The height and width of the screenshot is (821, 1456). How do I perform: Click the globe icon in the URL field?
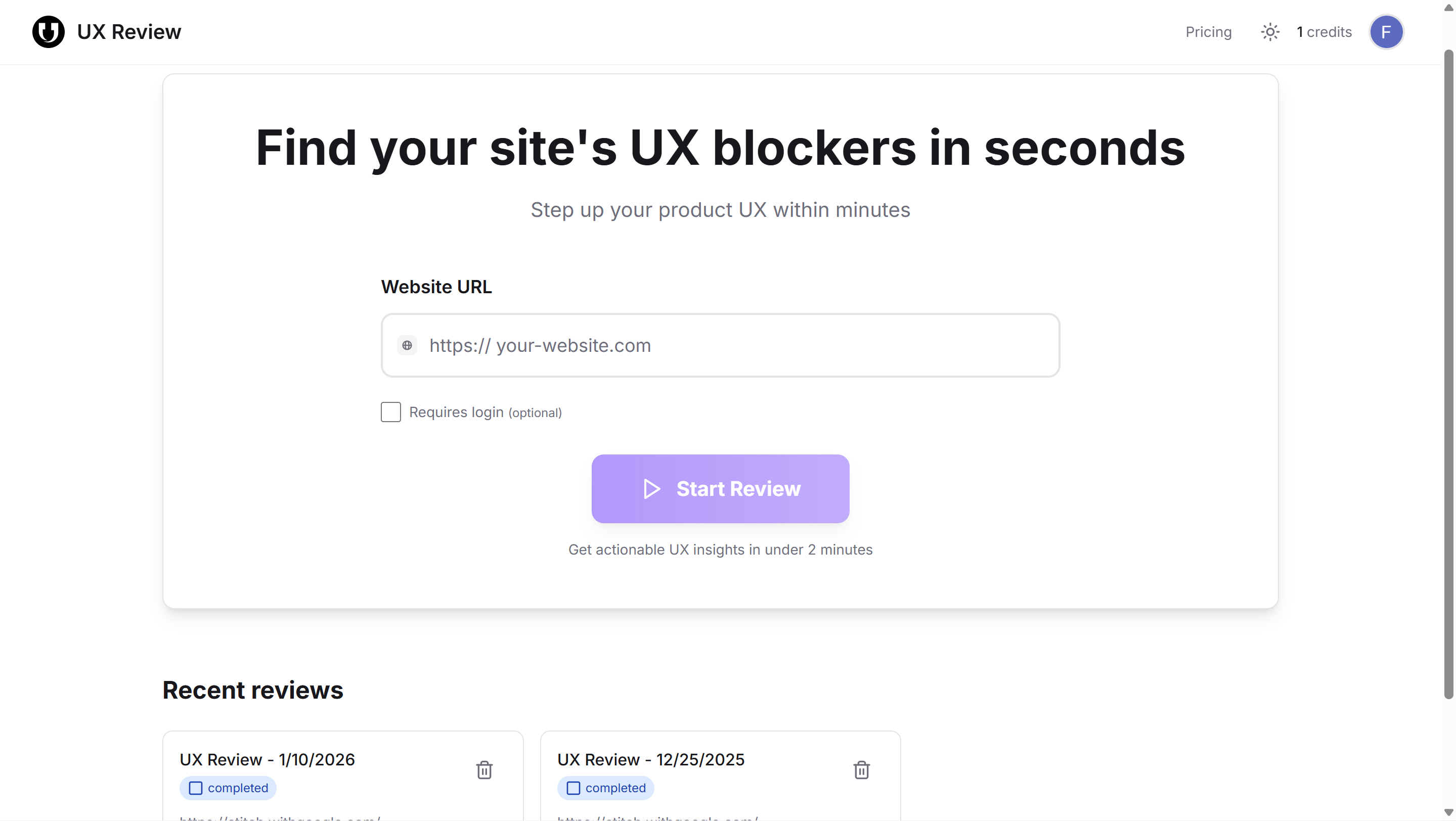point(407,345)
